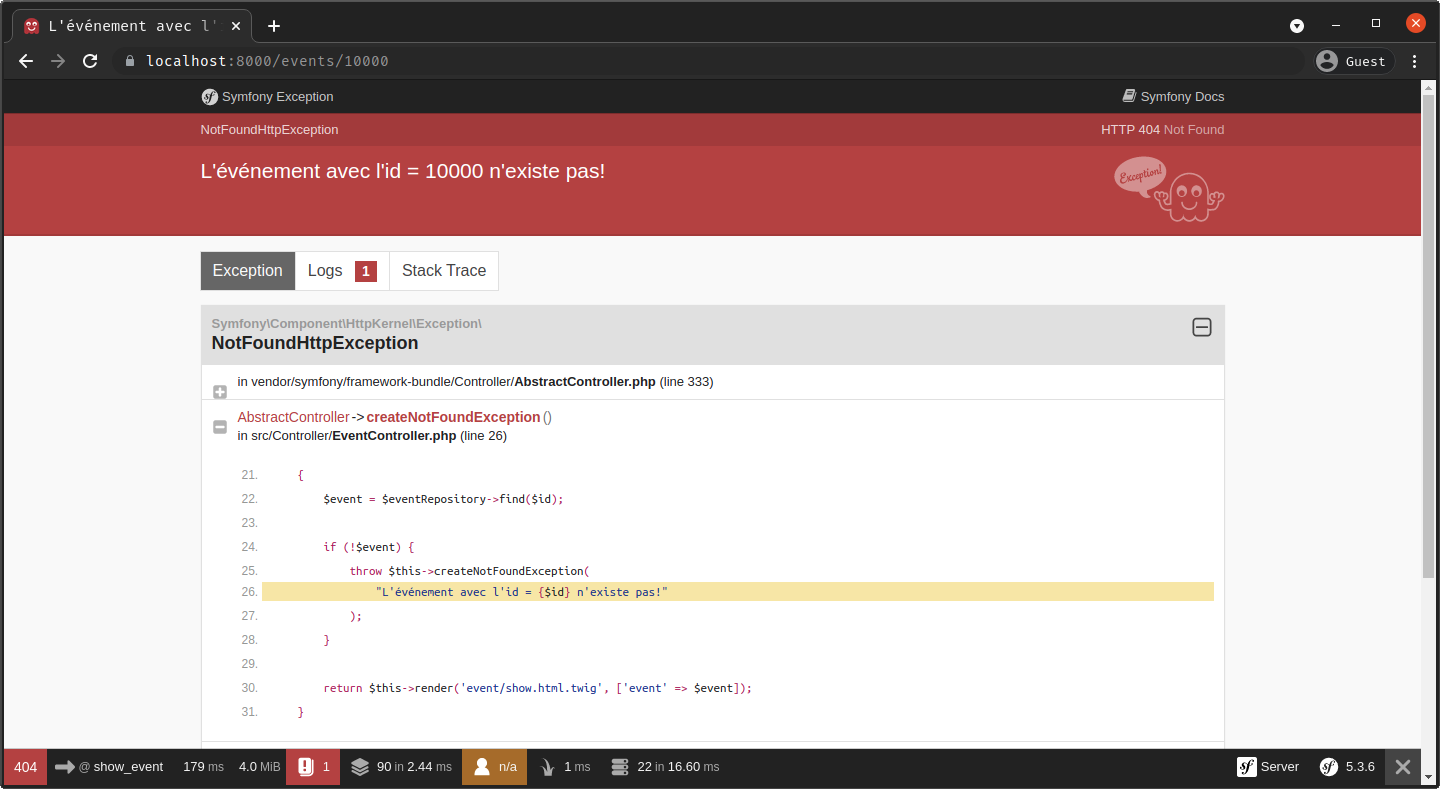This screenshot has width=1440, height=789.
Task: Close the Symfony debug toolbar
Action: [1403, 767]
